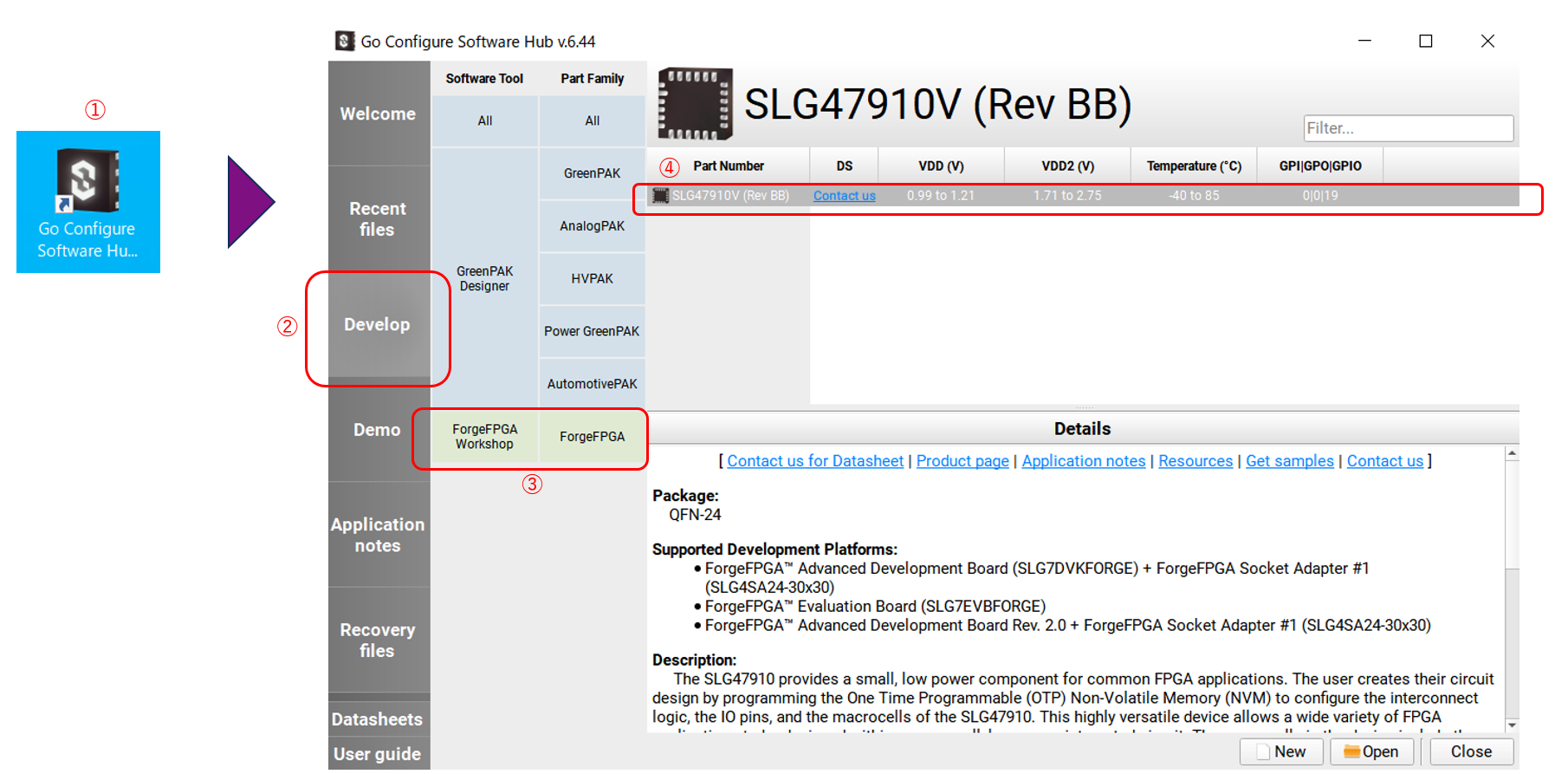This screenshot has width=1568, height=774.
Task: Choose the GreenPAK part family
Action: (593, 173)
